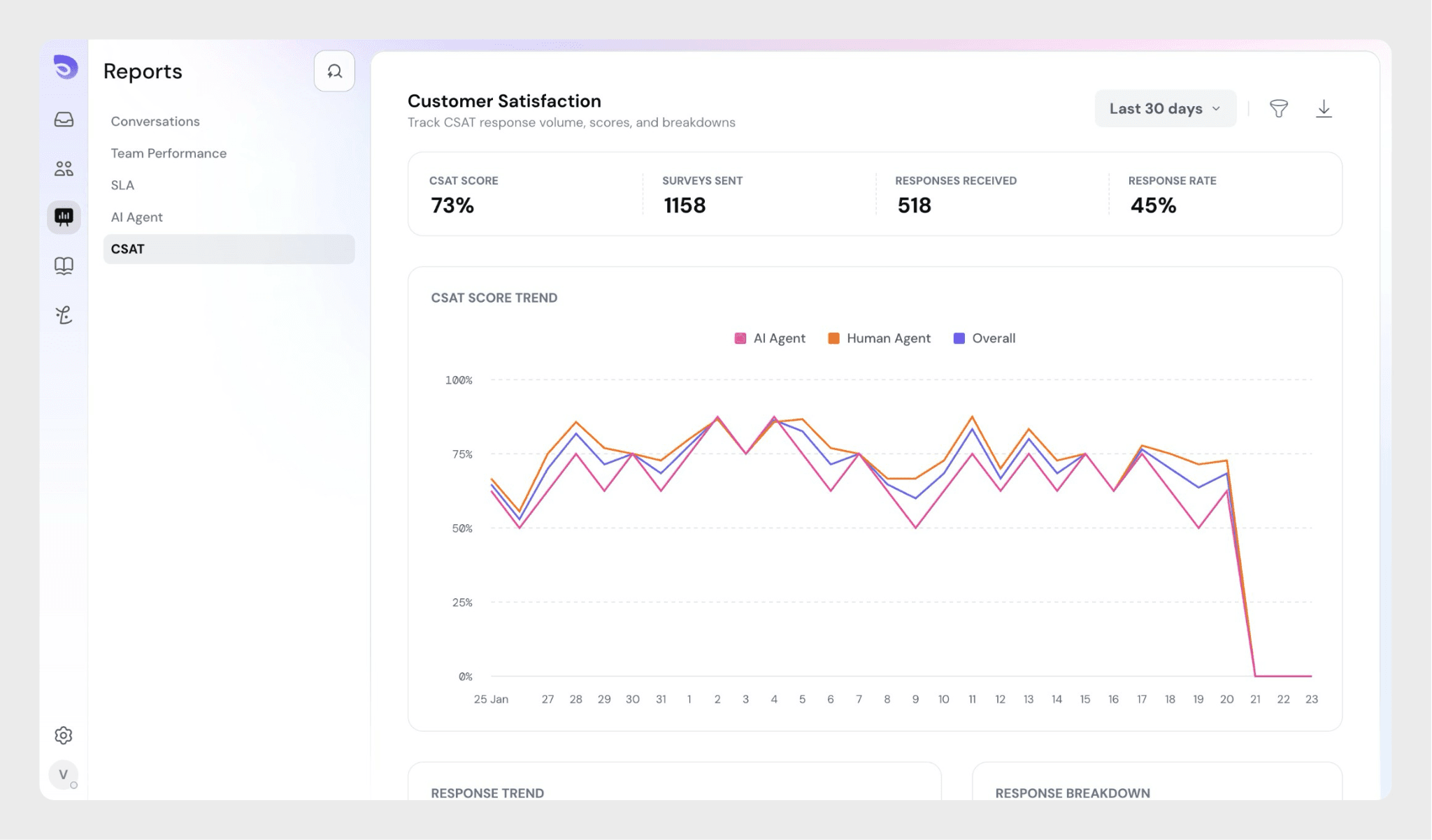Open the Conversations report
This screenshot has width=1432, height=840.
tap(155, 122)
